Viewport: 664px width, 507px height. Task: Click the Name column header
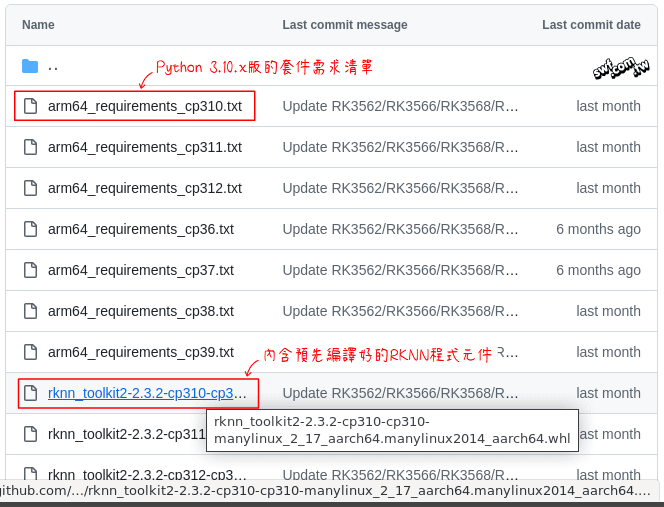38,25
